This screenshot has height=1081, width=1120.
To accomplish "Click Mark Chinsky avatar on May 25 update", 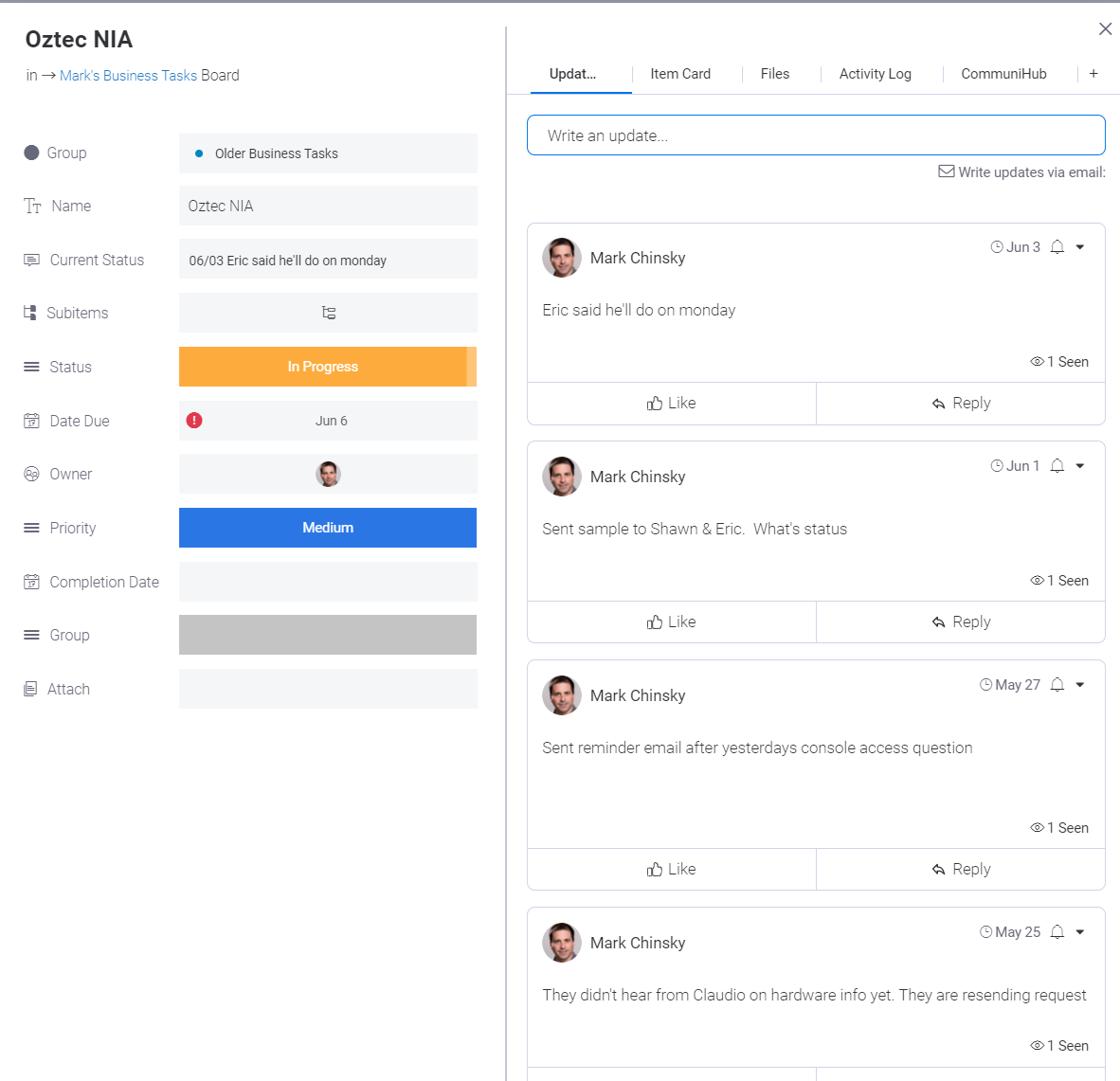I will coord(562,943).
